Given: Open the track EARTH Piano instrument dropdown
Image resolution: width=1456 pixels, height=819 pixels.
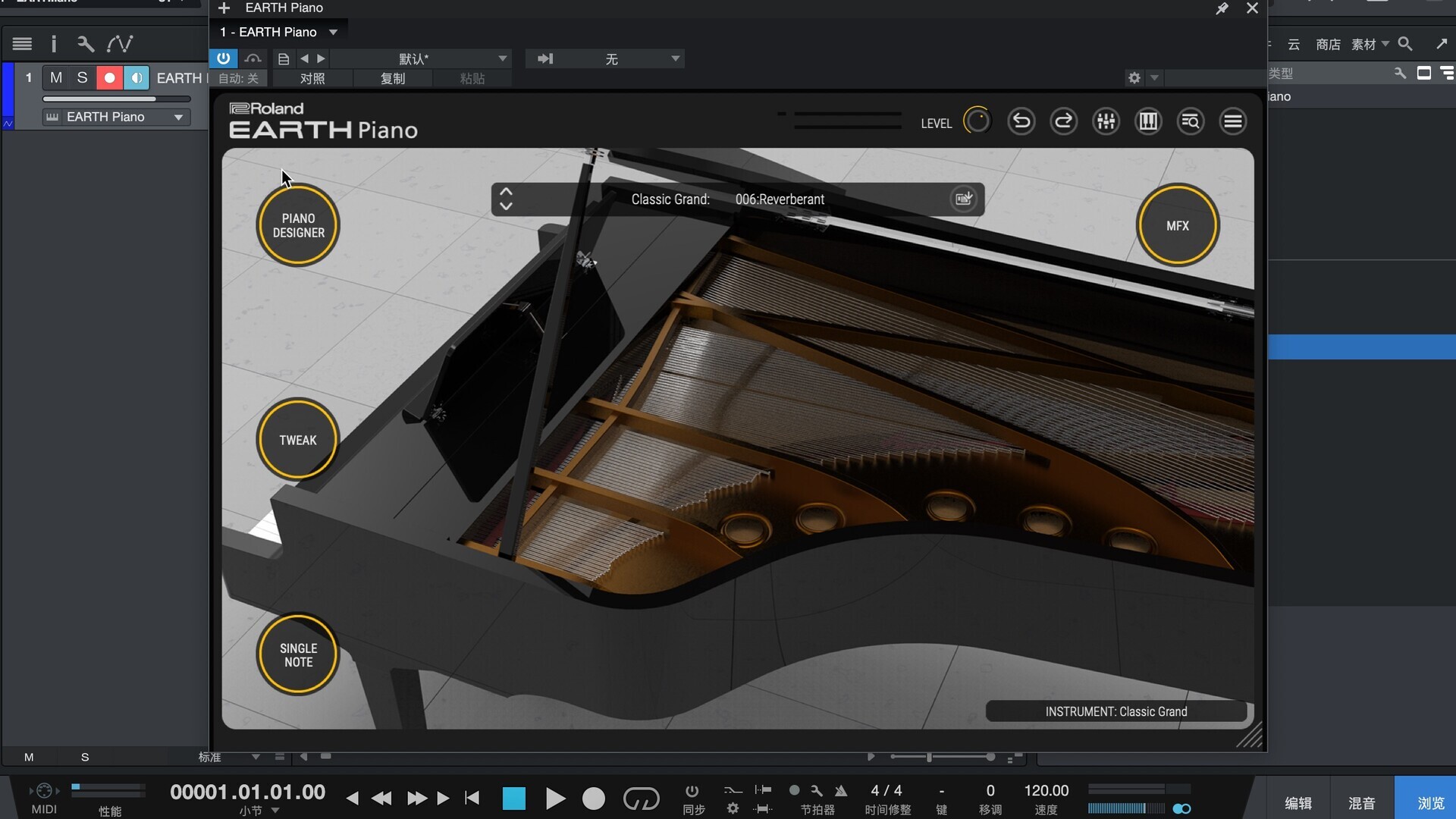Looking at the screenshot, I should (x=116, y=117).
